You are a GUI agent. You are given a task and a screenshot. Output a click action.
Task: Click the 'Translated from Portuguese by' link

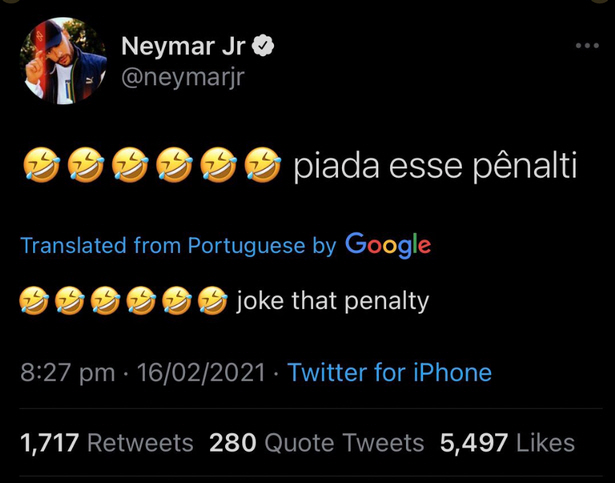[178, 246]
